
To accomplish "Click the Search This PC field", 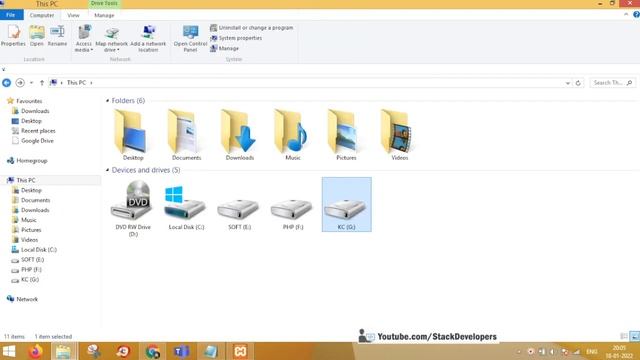I will point(613,83).
